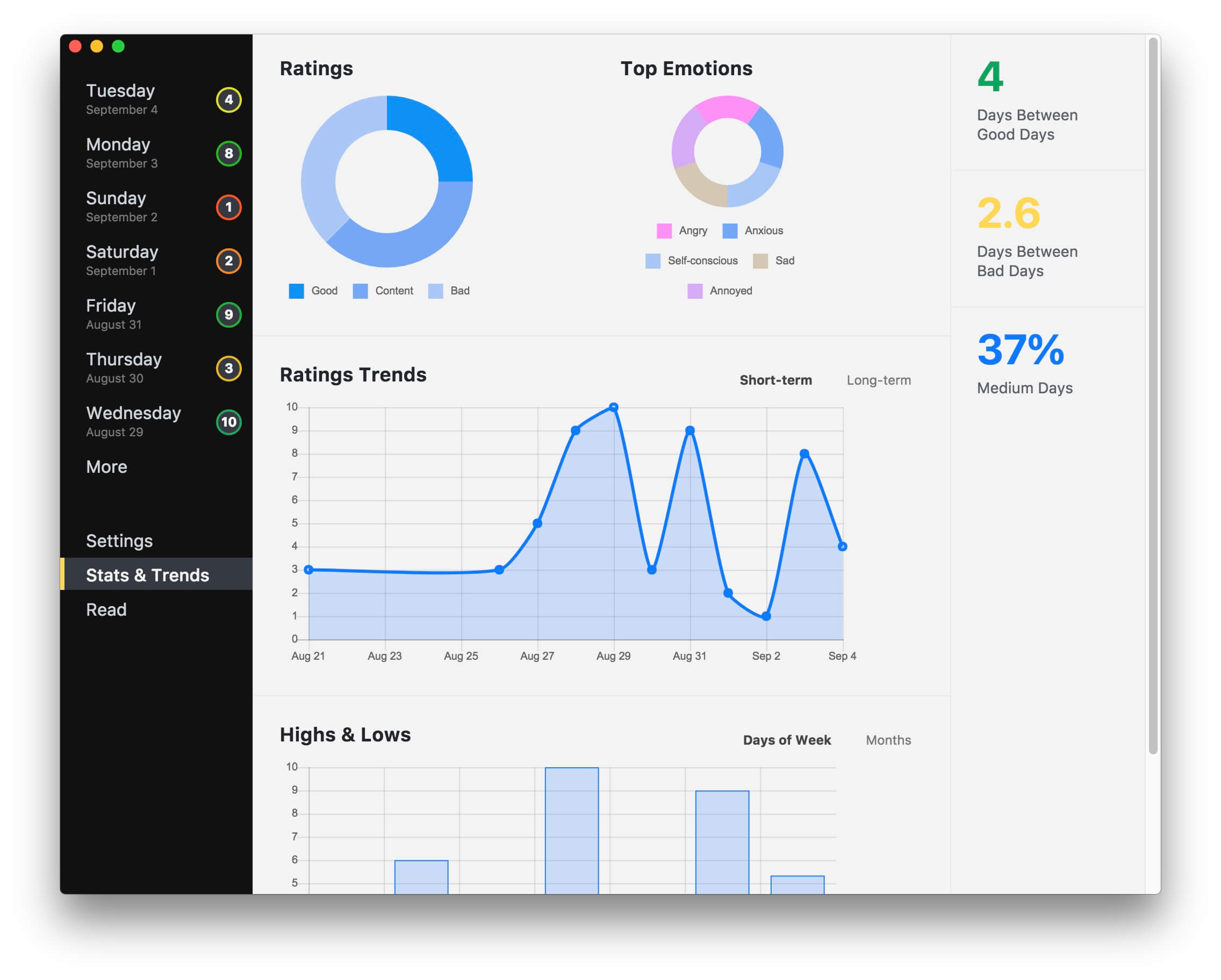Click the green macOS zoom window button
Image resolution: width=1221 pixels, height=980 pixels.
[x=118, y=46]
